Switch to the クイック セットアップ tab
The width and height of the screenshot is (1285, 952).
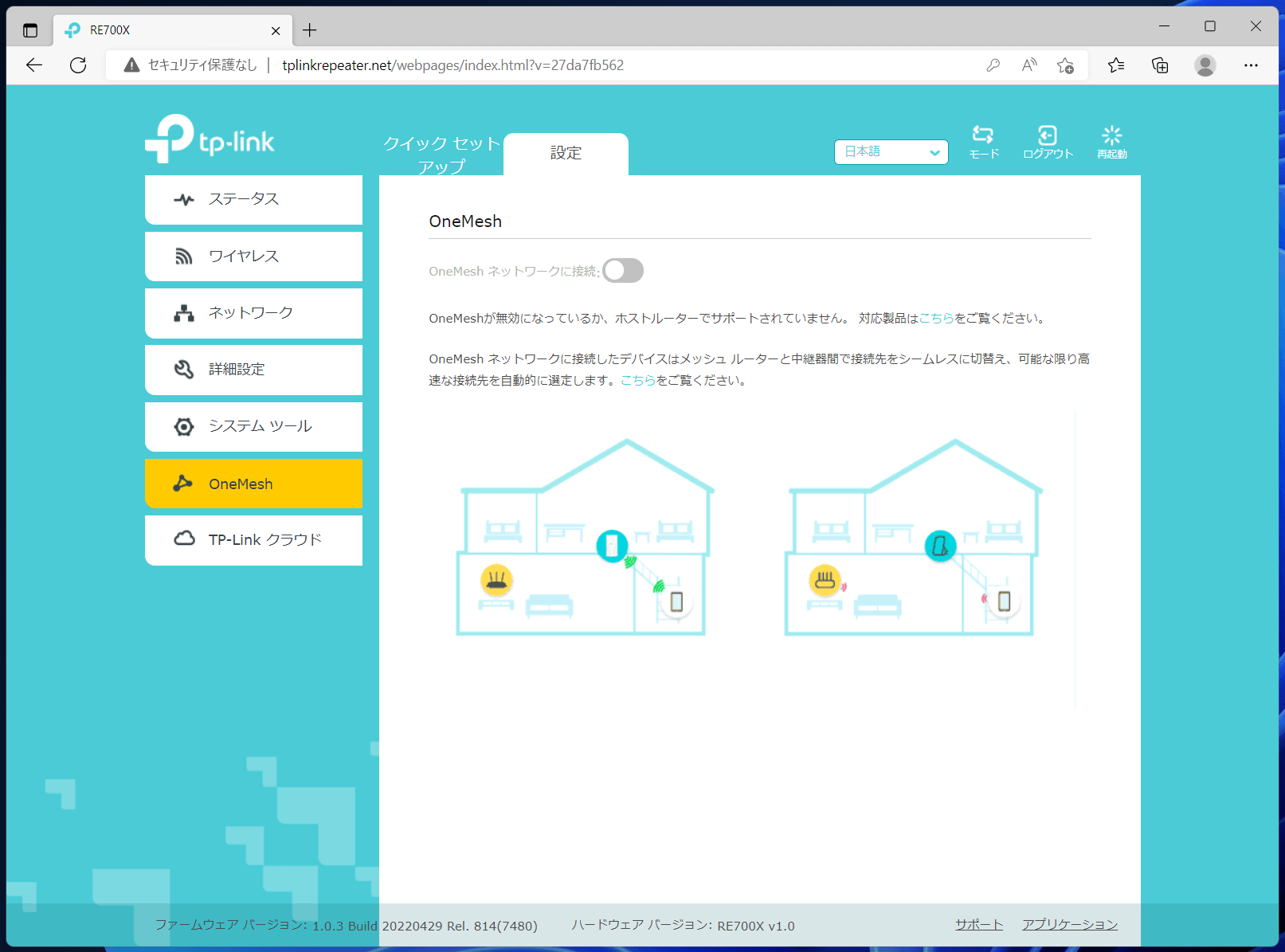click(441, 155)
